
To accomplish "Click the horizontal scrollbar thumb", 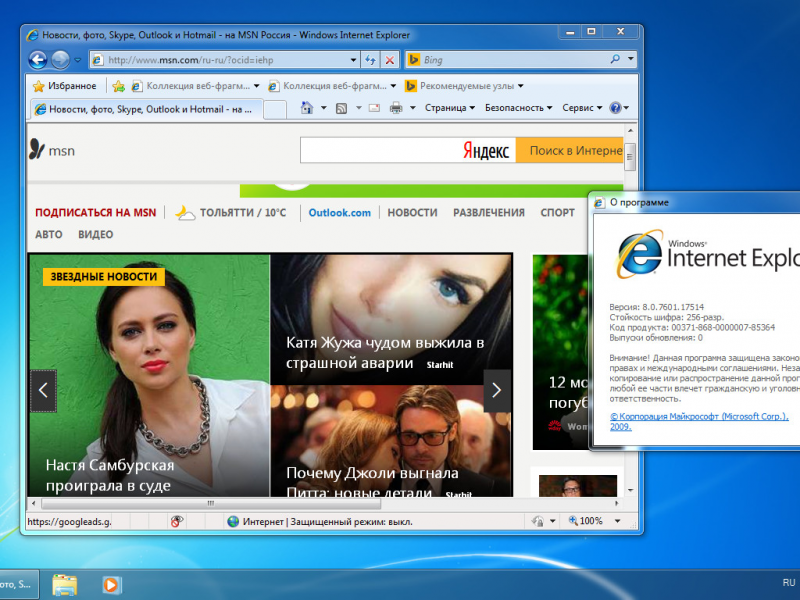I will (211, 504).
